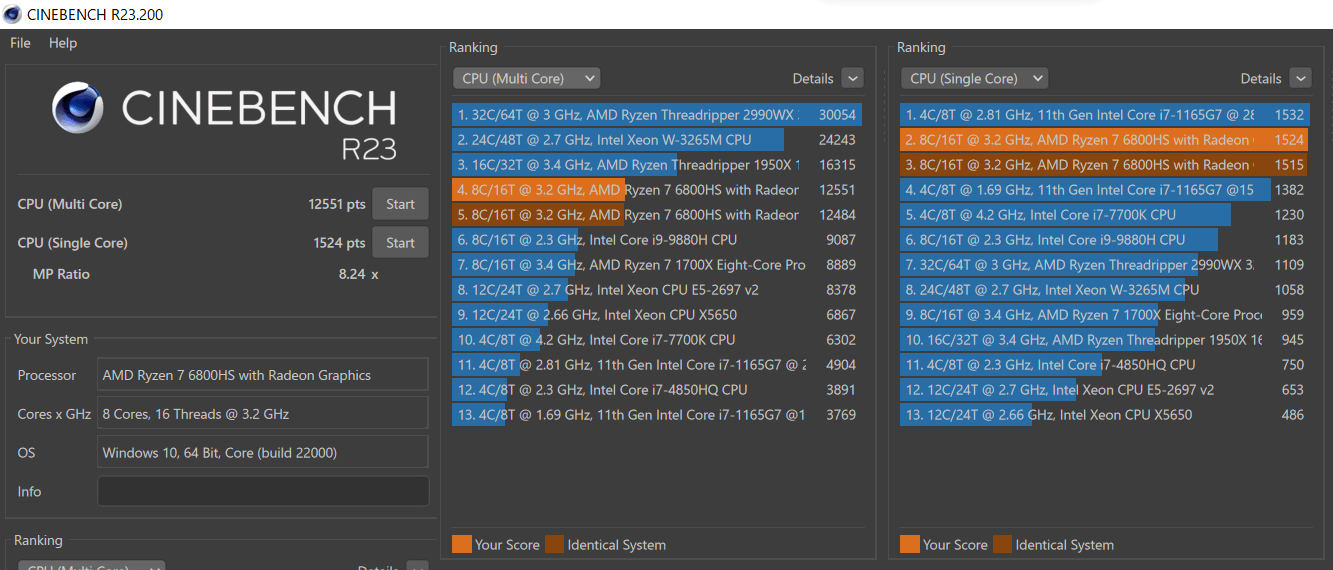Viewport: 1333px width, 570px height.
Task: Select Xeon X5650 row scoring 6867
Action: click(657, 315)
